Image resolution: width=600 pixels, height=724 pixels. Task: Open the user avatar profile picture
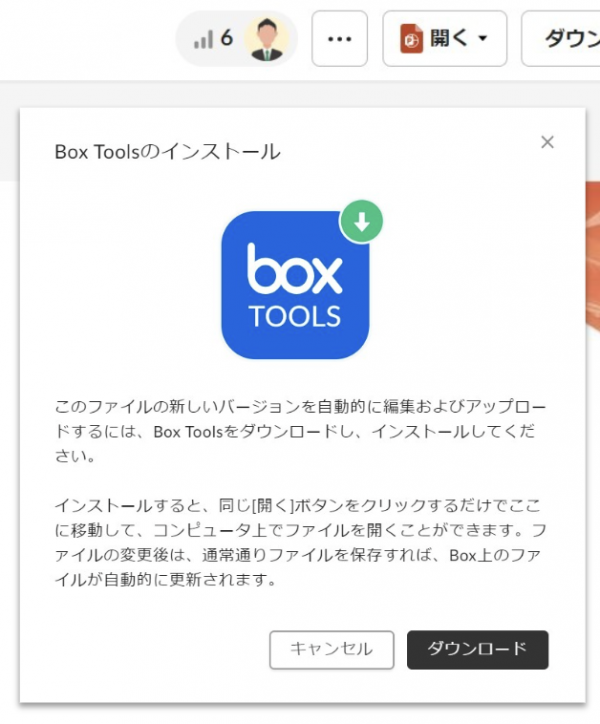[267, 39]
